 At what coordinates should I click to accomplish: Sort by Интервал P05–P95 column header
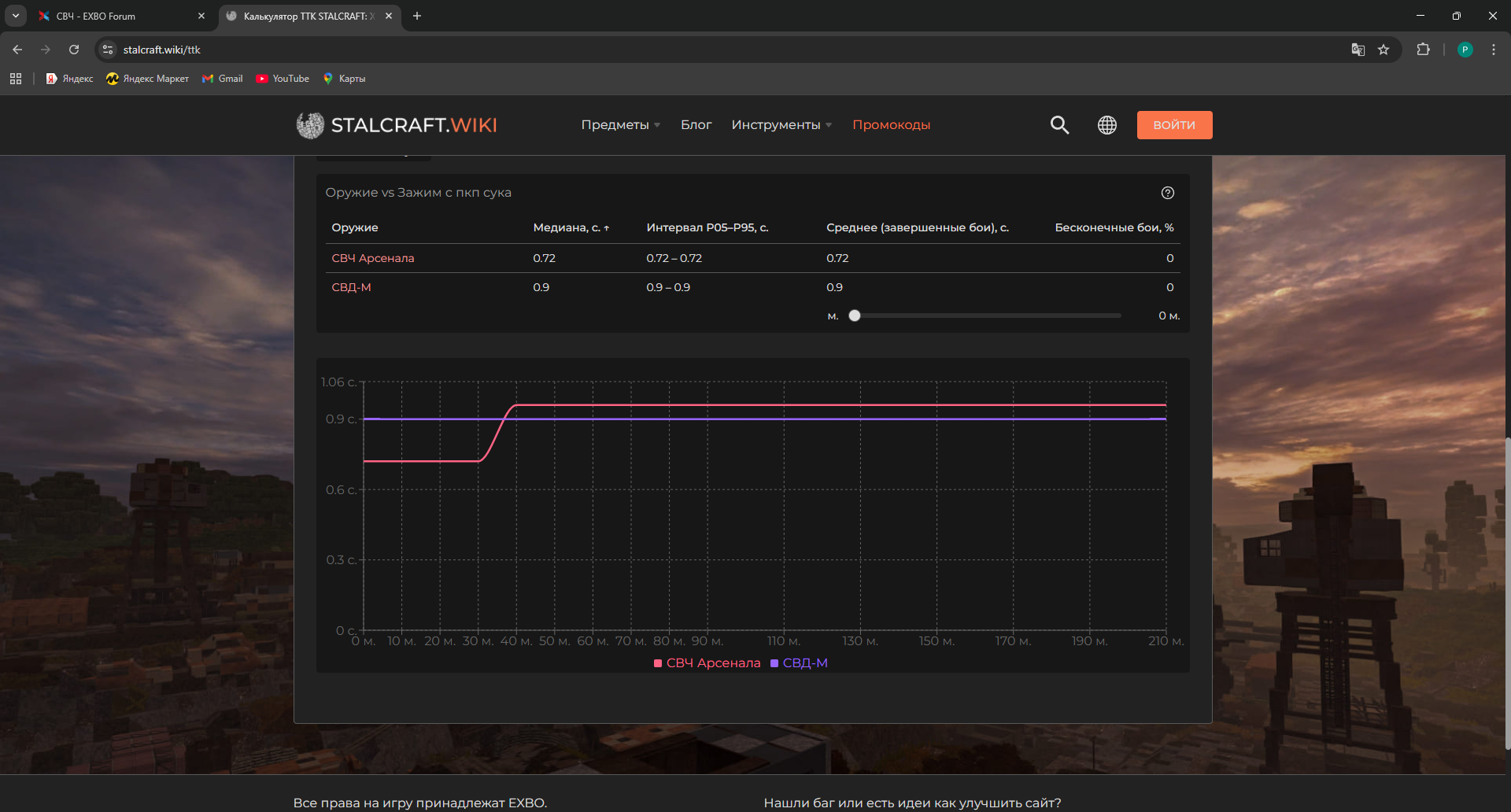(x=707, y=227)
